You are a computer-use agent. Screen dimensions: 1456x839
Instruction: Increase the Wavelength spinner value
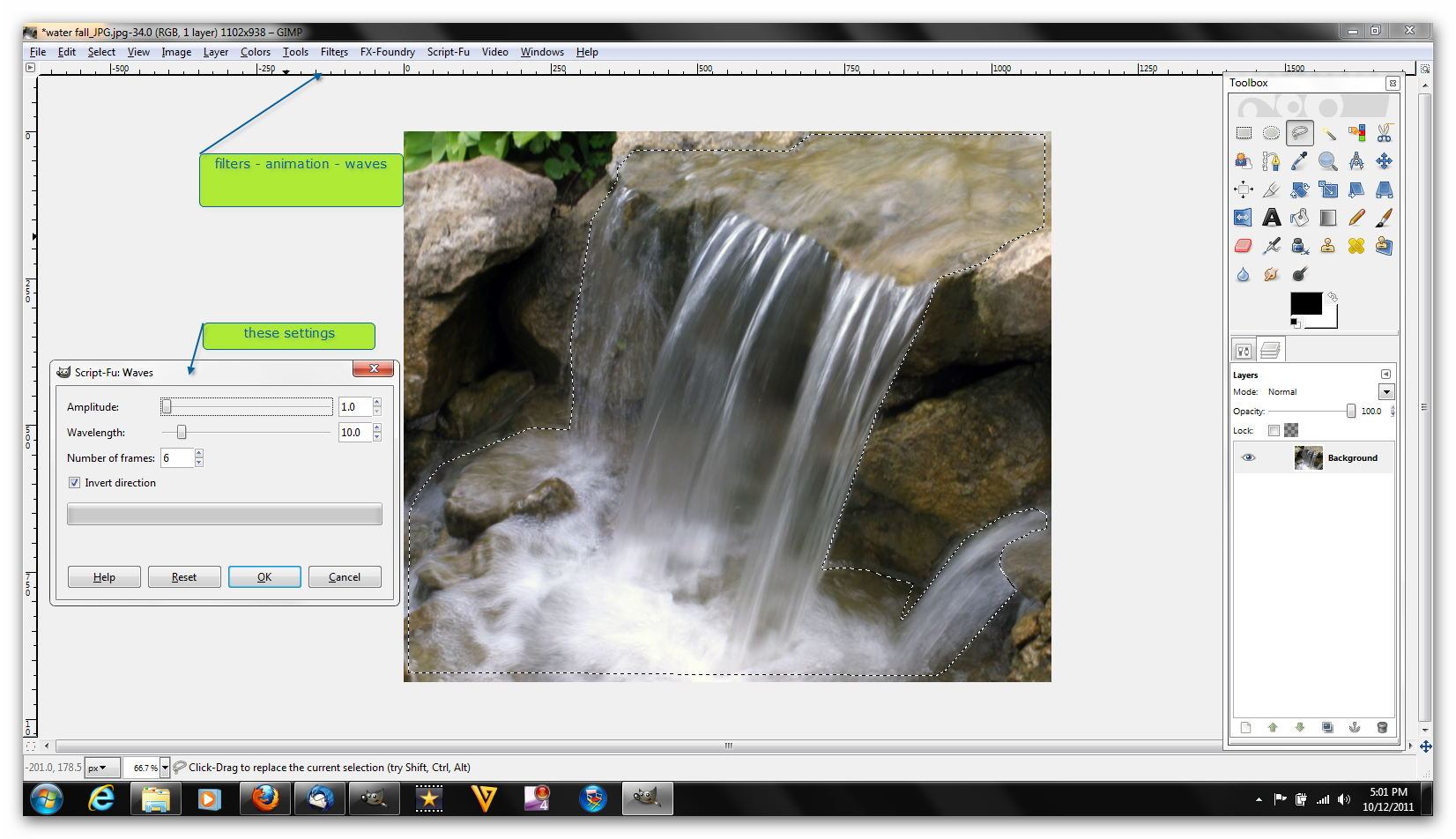tap(377, 427)
